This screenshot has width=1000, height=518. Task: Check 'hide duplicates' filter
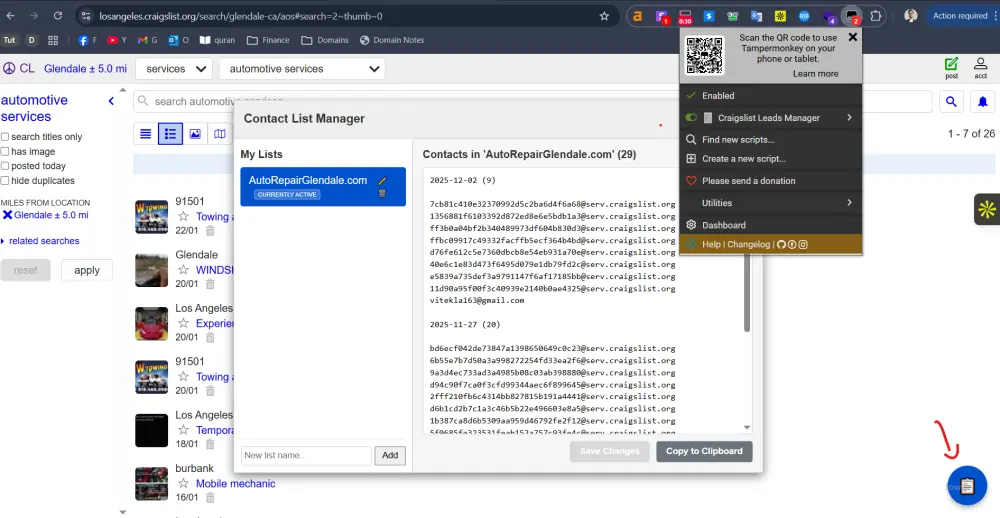(5, 181)
